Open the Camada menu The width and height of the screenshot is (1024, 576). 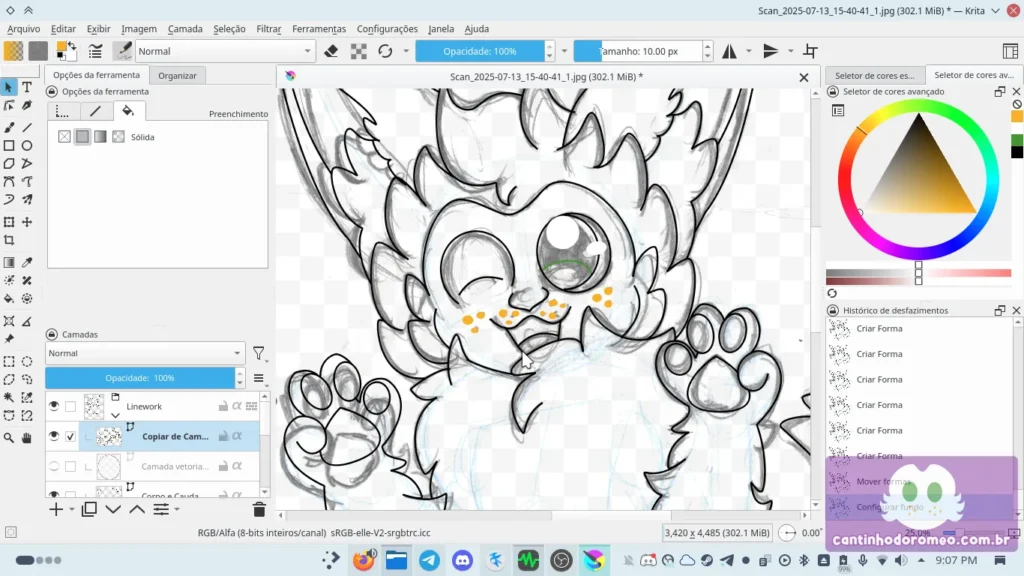(x=185, y=29)
